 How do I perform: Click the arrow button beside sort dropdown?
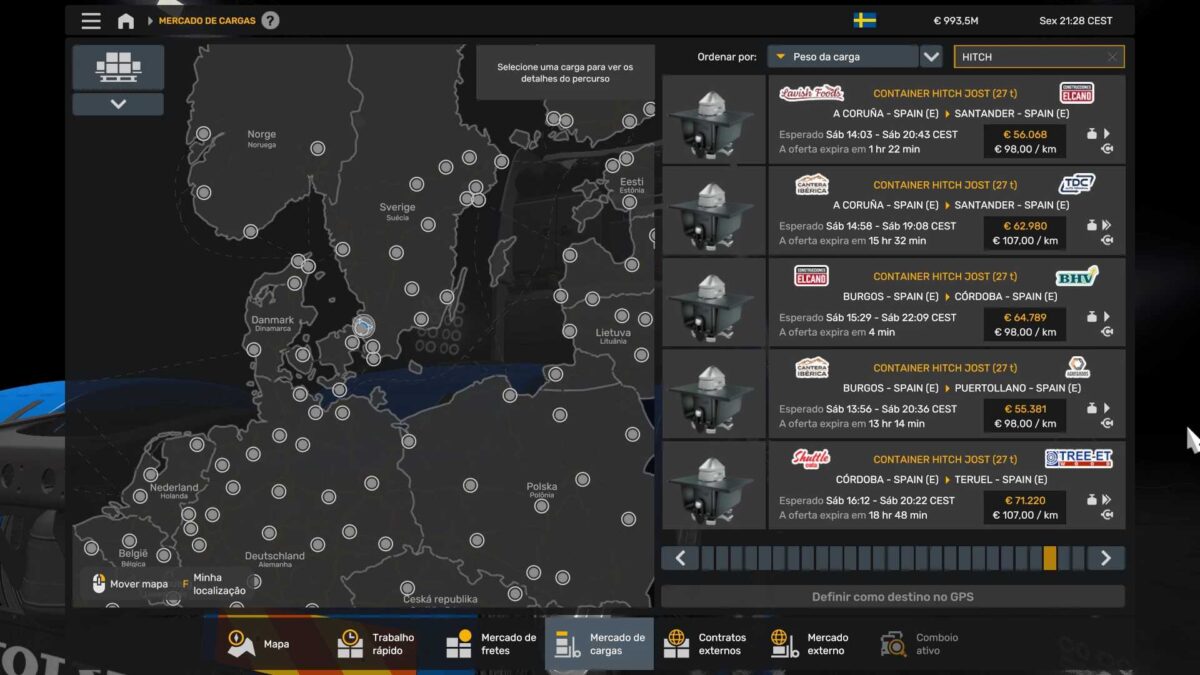(x=931, y=57)
